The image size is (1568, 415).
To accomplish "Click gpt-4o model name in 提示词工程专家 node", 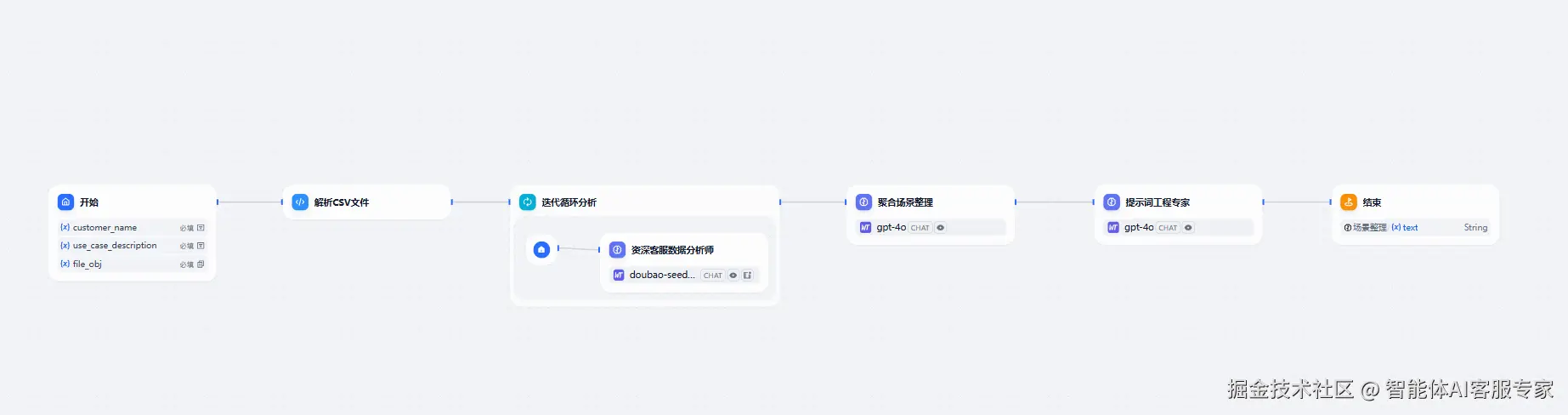I will click(x=1139, y=228).
